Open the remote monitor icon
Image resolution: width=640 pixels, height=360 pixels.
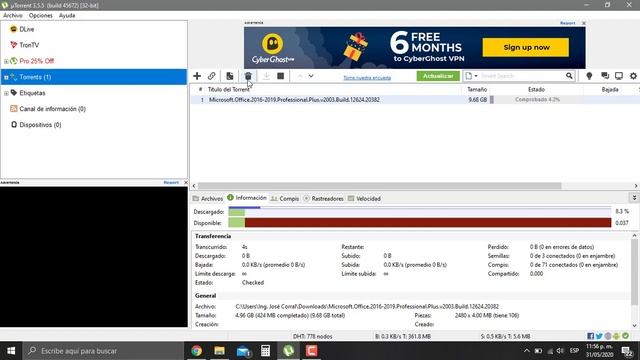[x=619, y=76]
